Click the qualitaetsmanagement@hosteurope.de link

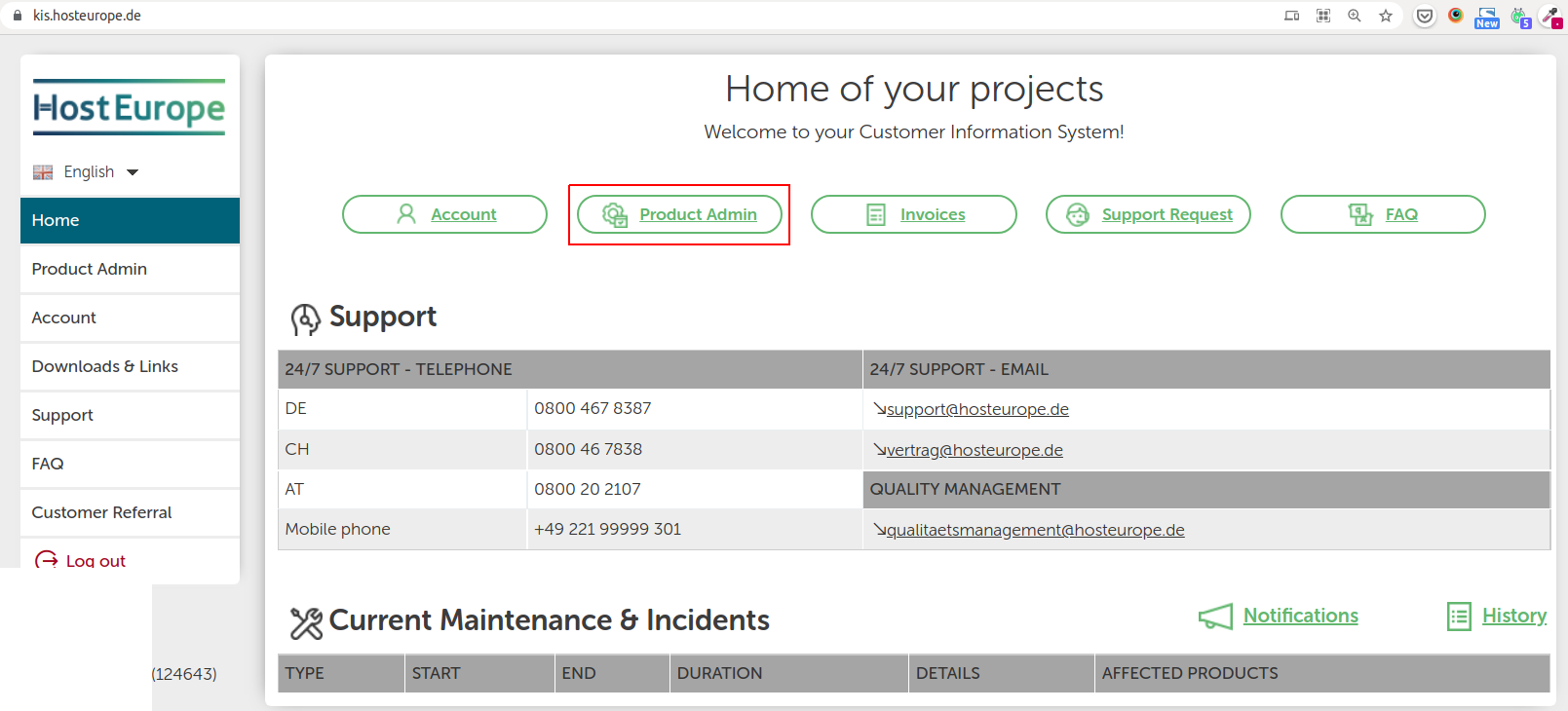pyautogui.click(x=1035, y=530)
